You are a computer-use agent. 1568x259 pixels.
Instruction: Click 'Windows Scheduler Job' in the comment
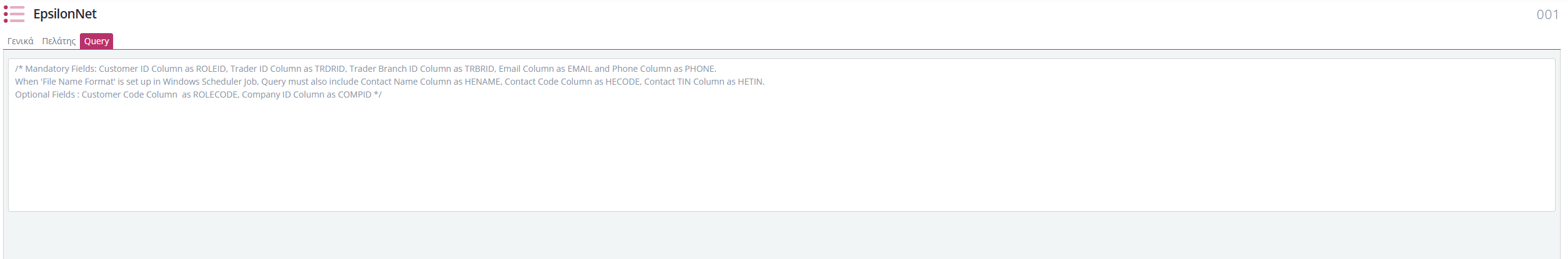[210, 82]
